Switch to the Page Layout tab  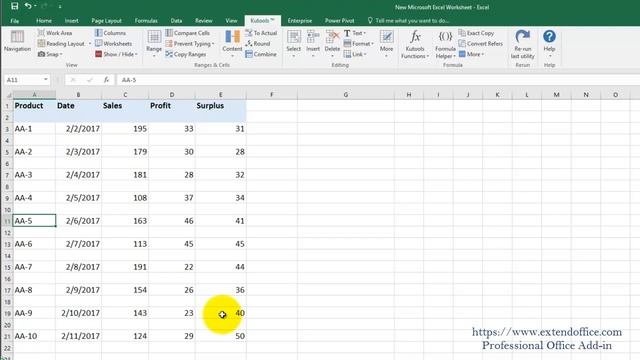[107, 20]
